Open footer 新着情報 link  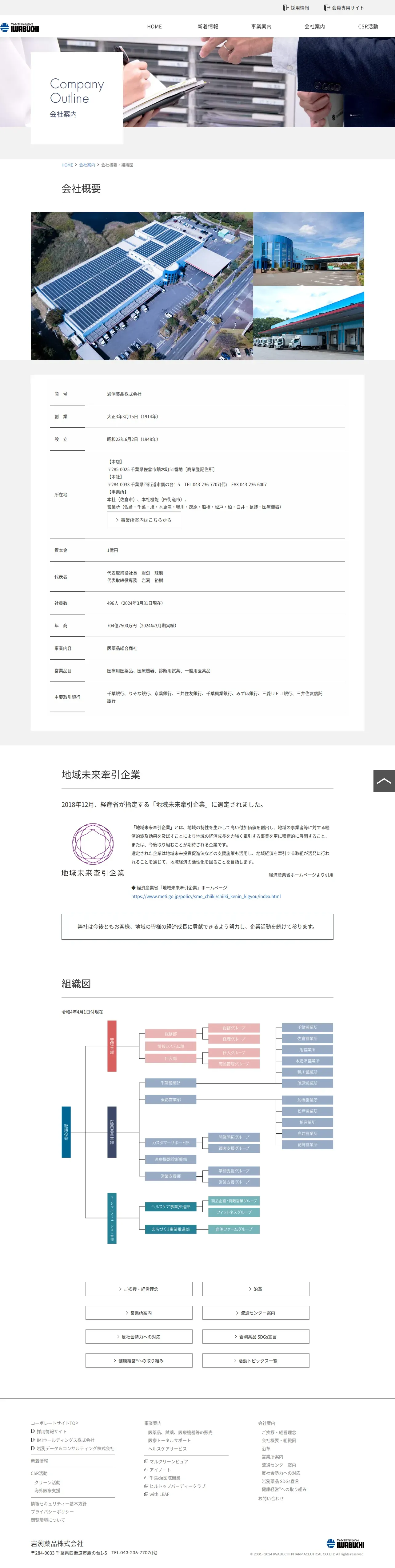(x=40, y=1461)
